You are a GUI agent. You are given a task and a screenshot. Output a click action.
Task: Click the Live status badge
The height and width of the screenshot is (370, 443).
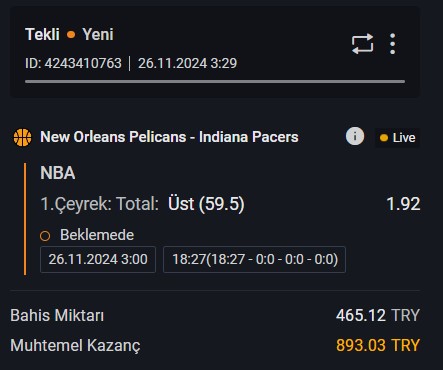[x=398, y=138]
